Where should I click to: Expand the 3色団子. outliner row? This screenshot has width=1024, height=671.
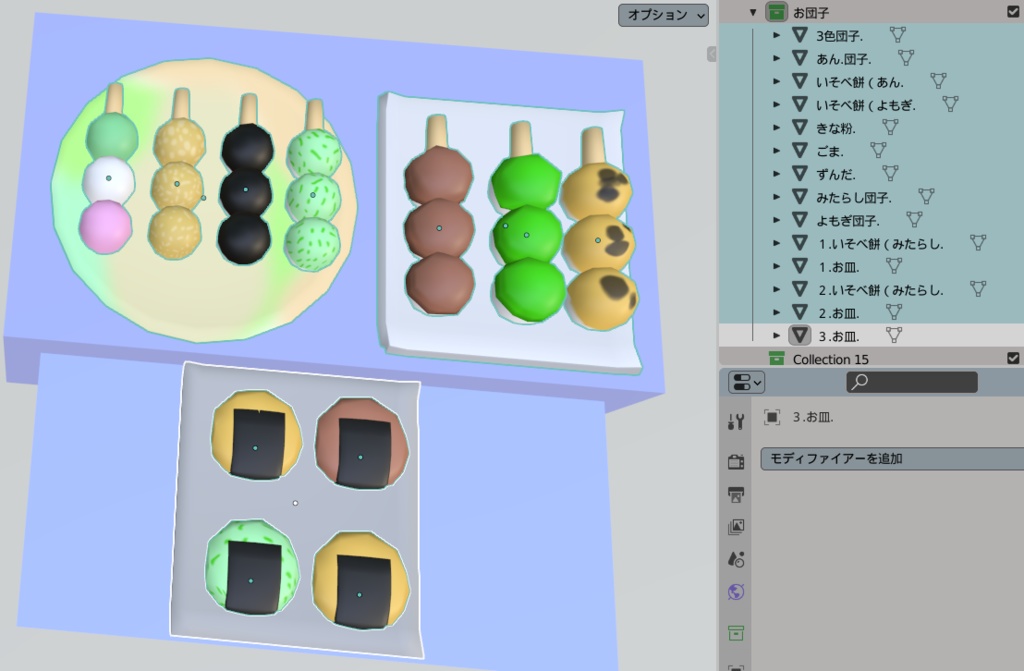pyautogui.click(x=776, y=35)
